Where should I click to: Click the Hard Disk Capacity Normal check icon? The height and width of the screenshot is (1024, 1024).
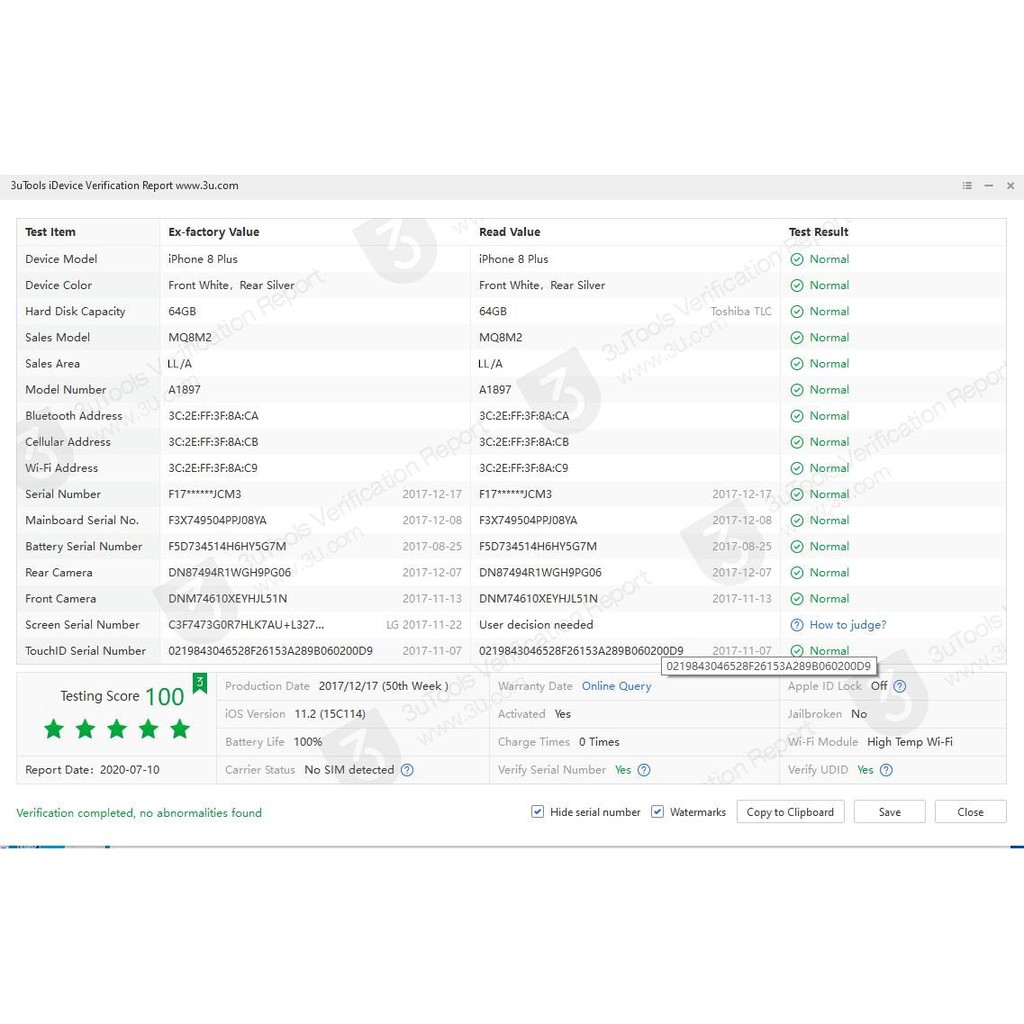[797, 312]
